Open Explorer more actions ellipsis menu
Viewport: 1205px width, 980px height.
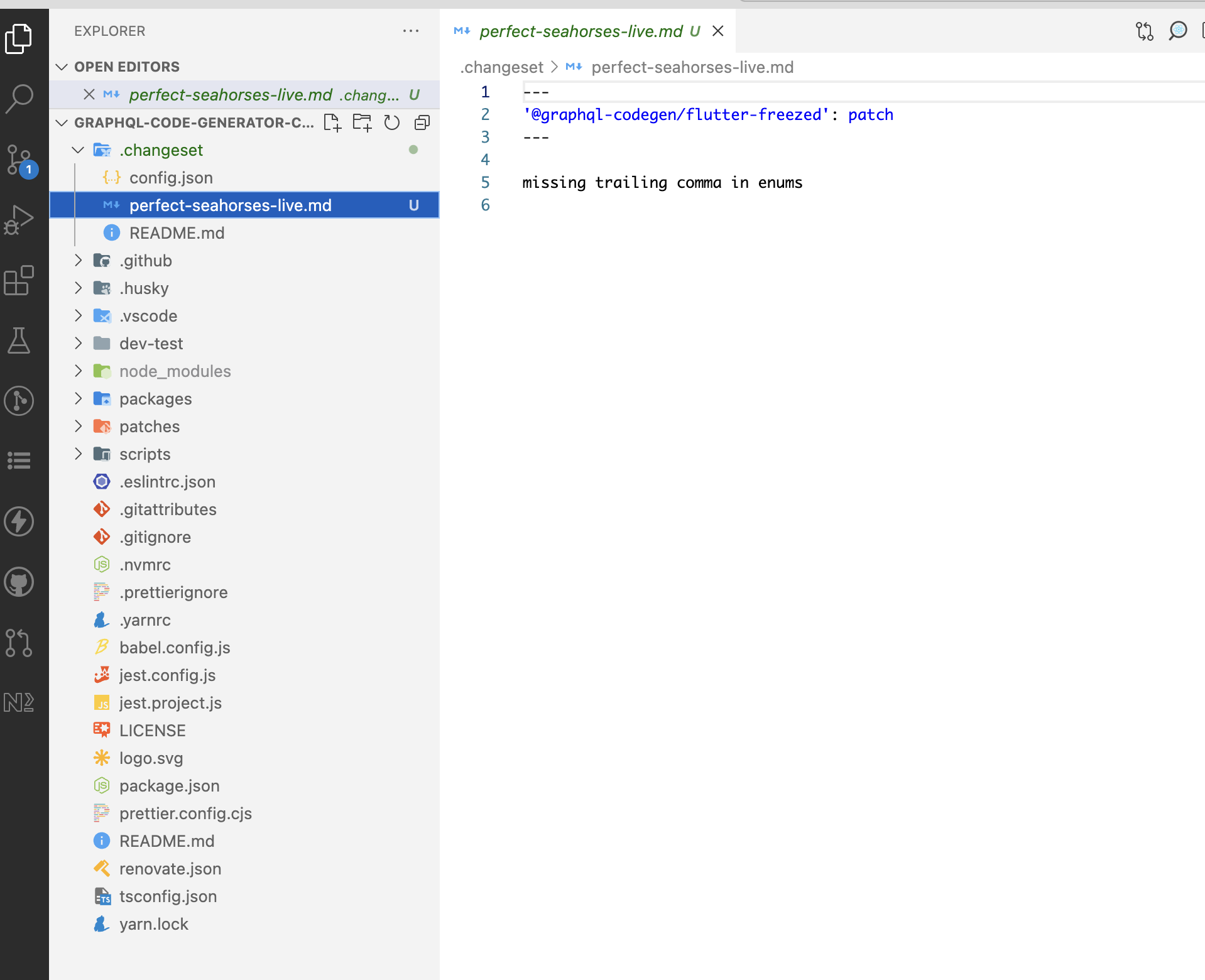pyautogui.click(x=411, y=31)
